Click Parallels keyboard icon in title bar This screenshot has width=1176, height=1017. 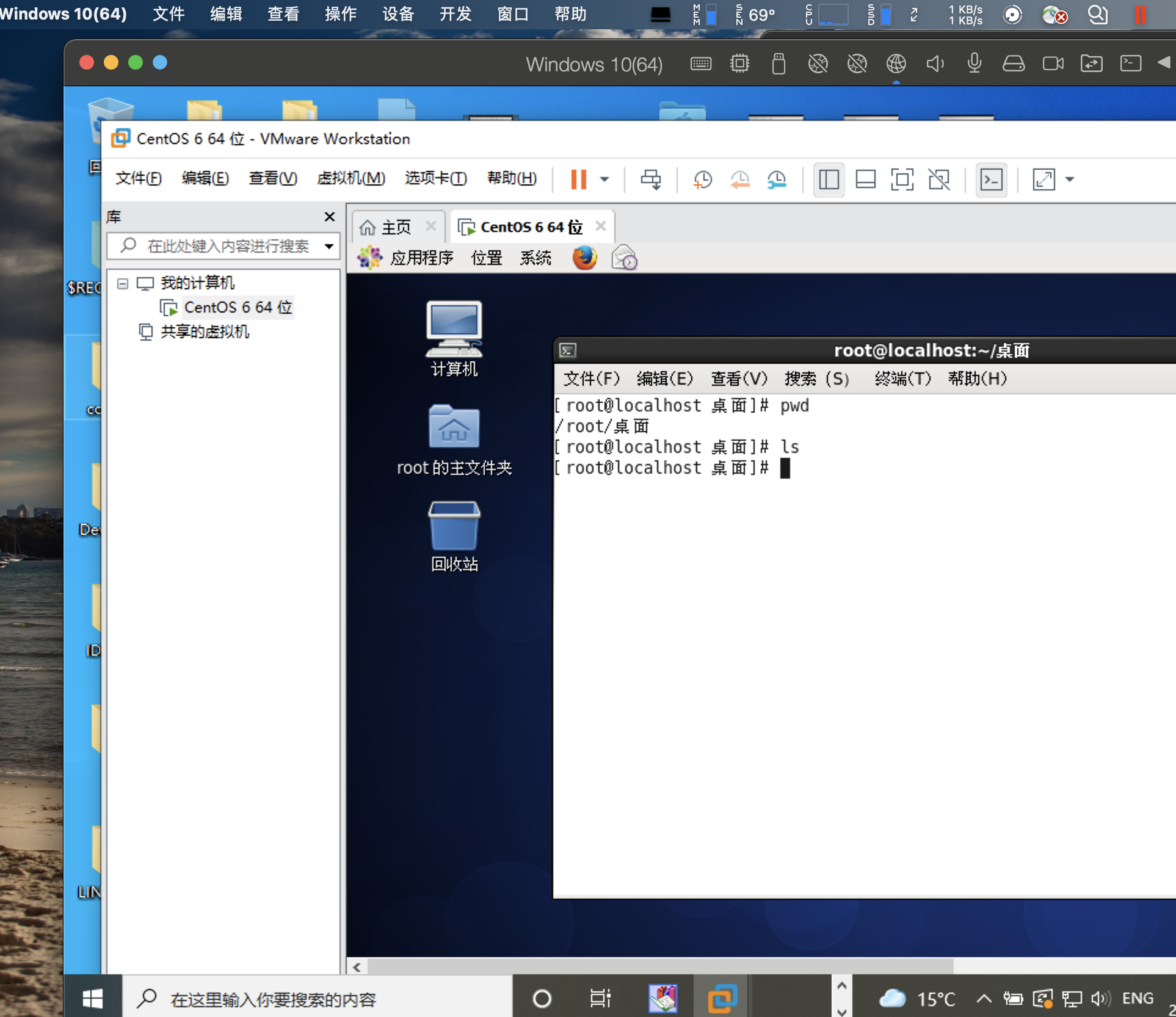click(701, 63)
